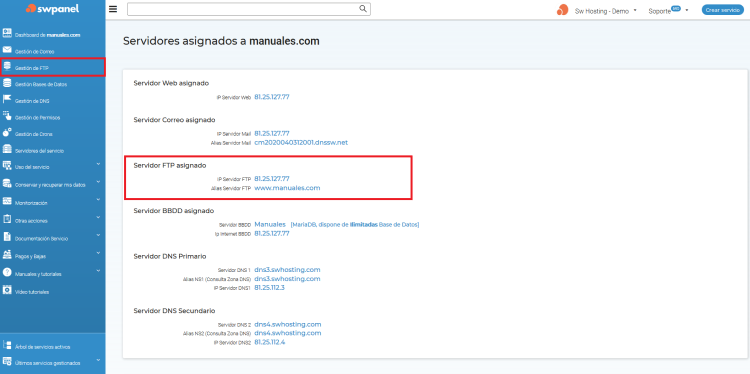
Task: Click Conservar y recuperar mis datos icon
Action: pyautogui.click(x=7, y=184)
